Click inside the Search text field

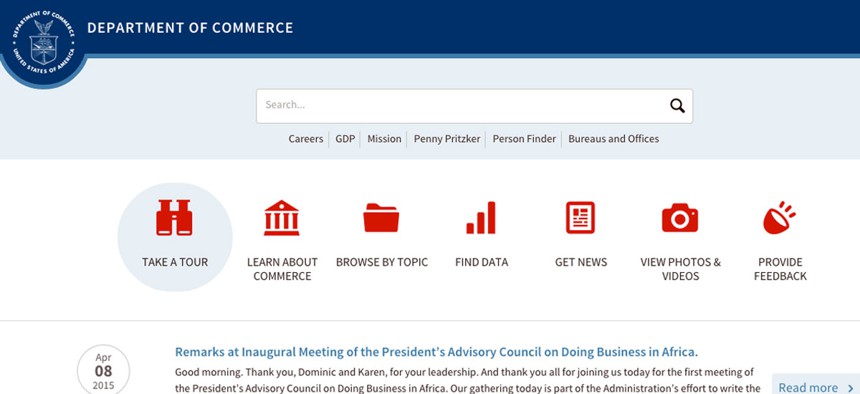point(461,106)
